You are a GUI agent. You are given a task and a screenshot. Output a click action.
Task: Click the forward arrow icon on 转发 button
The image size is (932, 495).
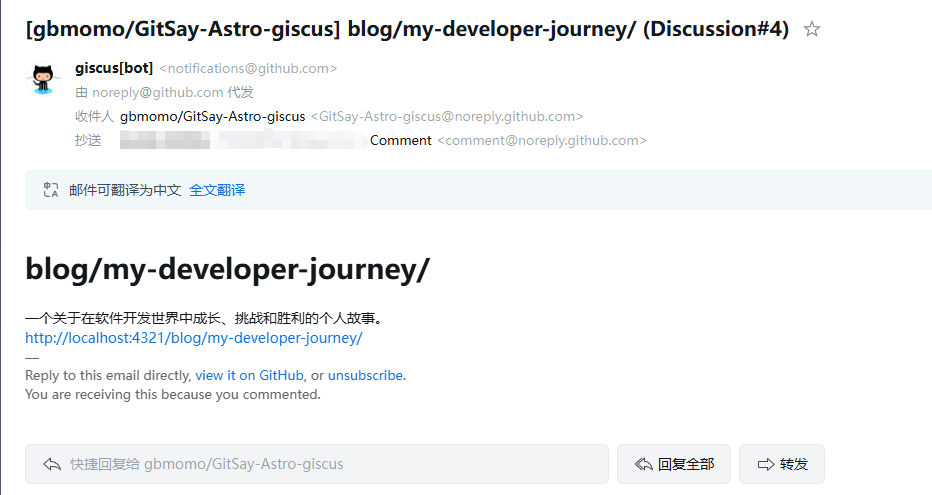(x=766, y=464)
